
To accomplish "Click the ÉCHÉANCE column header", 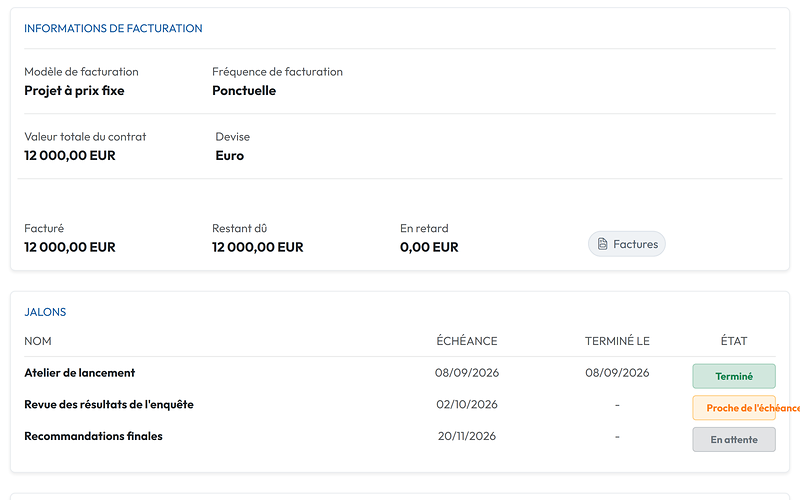I will [x=466, y=341].
